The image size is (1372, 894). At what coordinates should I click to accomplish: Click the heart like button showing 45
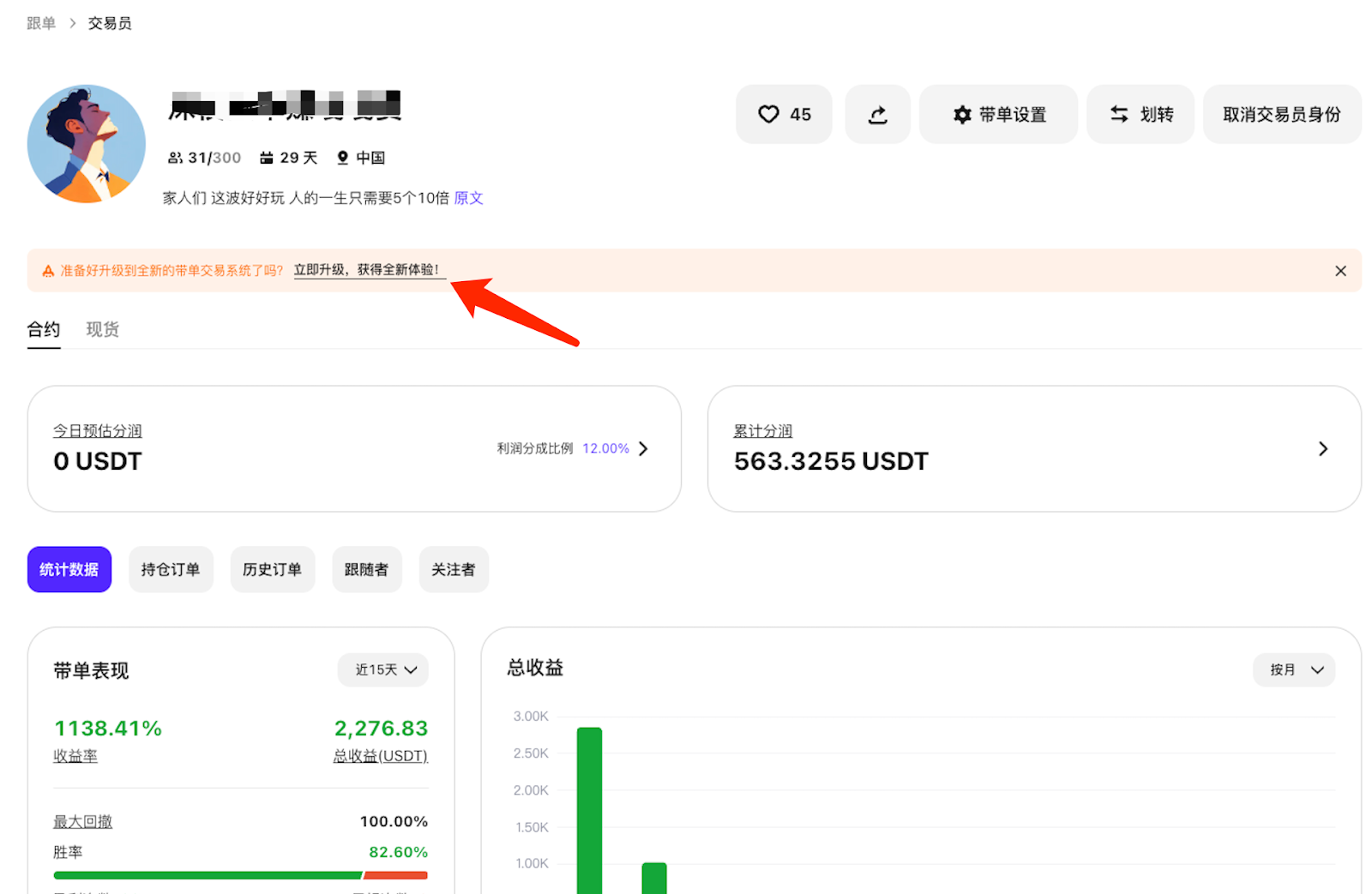point(784,114)
